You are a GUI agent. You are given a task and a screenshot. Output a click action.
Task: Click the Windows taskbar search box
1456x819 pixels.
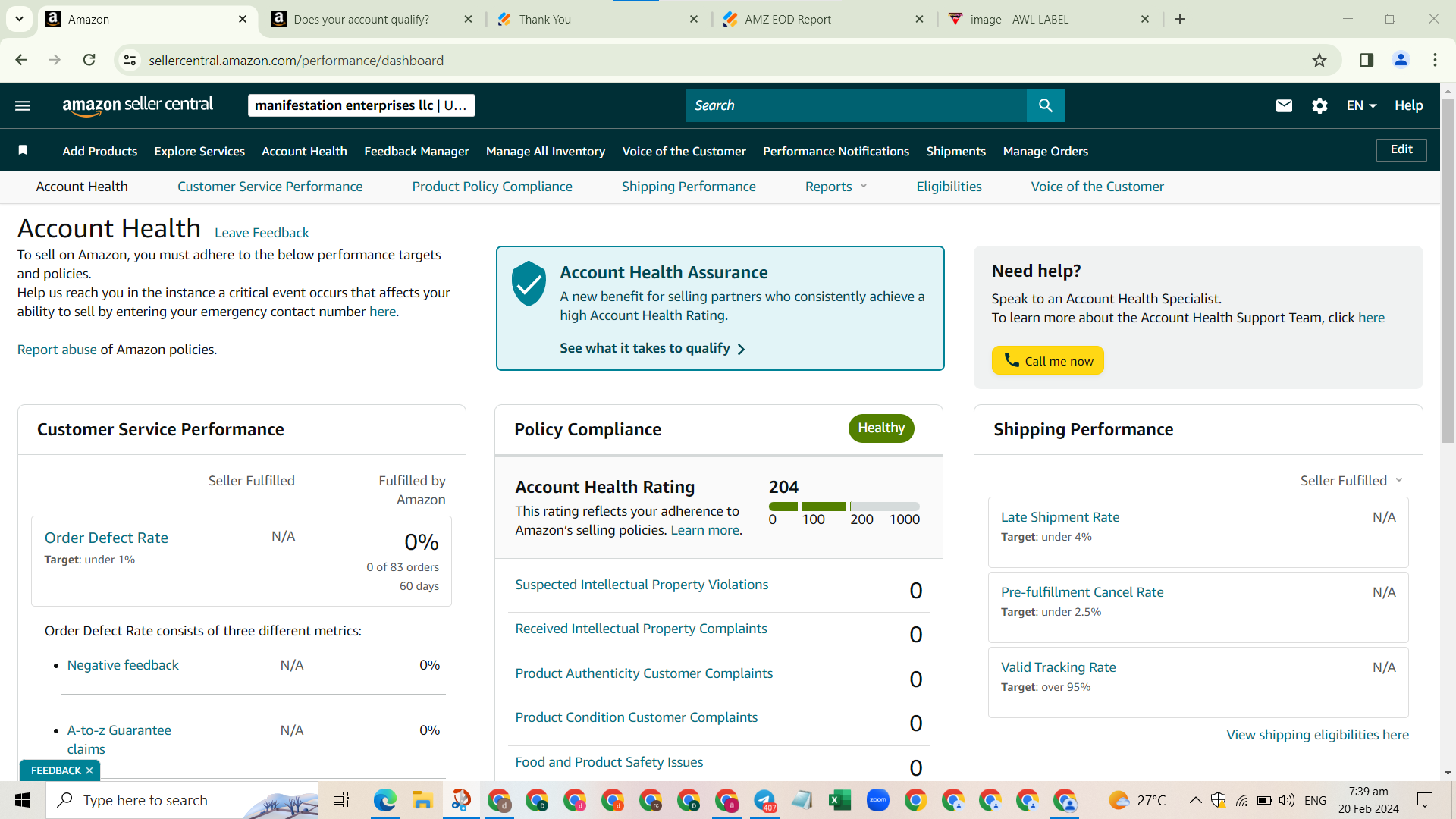(x=182, y=800)
